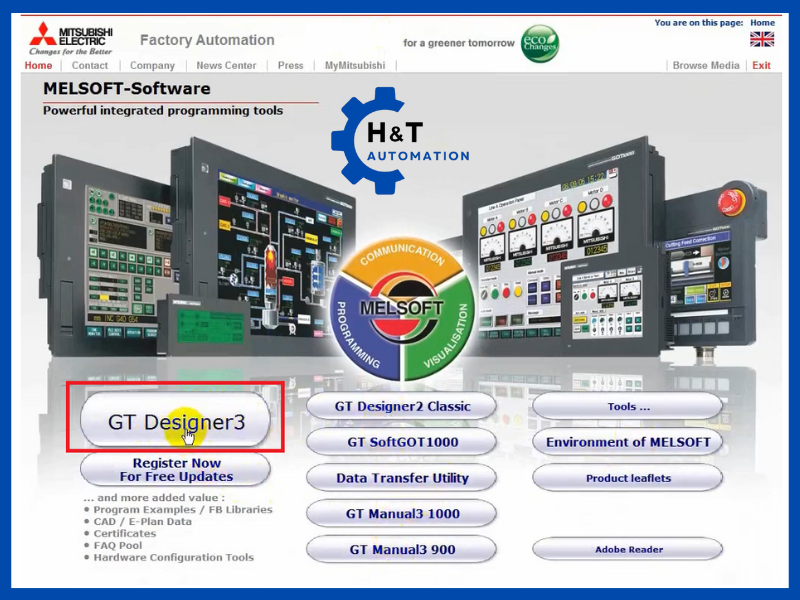
Task: Click the Browse Media link
Action: [706, 66]
